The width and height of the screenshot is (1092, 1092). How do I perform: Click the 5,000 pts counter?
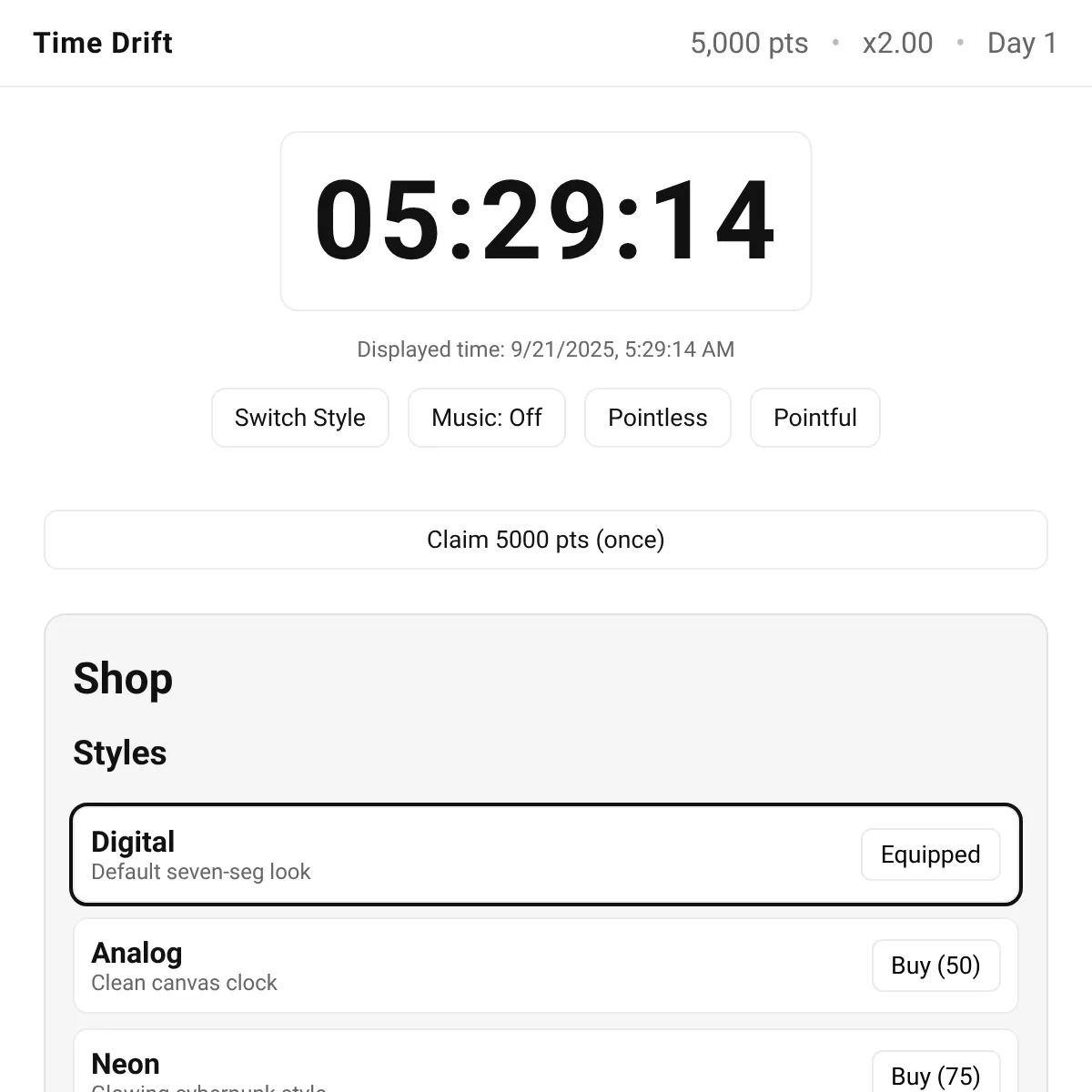[x=749, y=43]
